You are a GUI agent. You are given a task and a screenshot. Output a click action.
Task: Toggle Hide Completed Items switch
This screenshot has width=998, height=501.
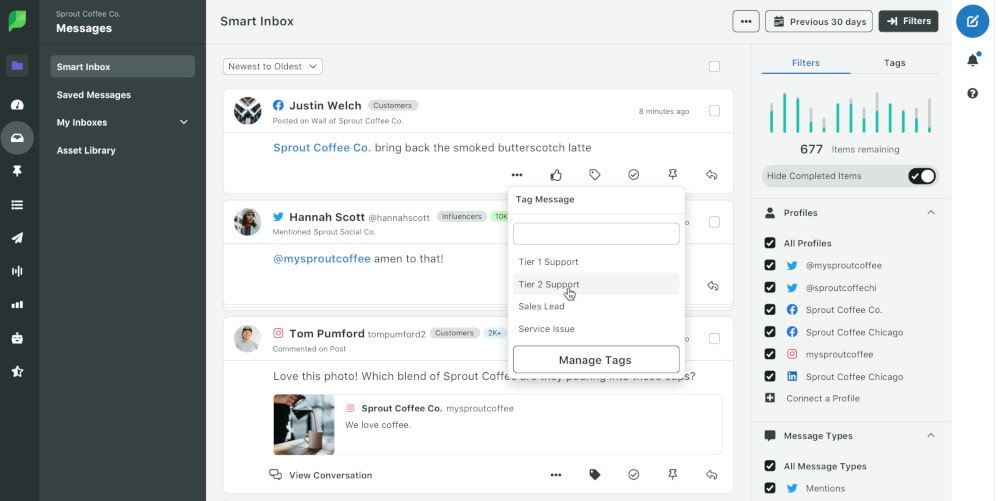(922, 176)
